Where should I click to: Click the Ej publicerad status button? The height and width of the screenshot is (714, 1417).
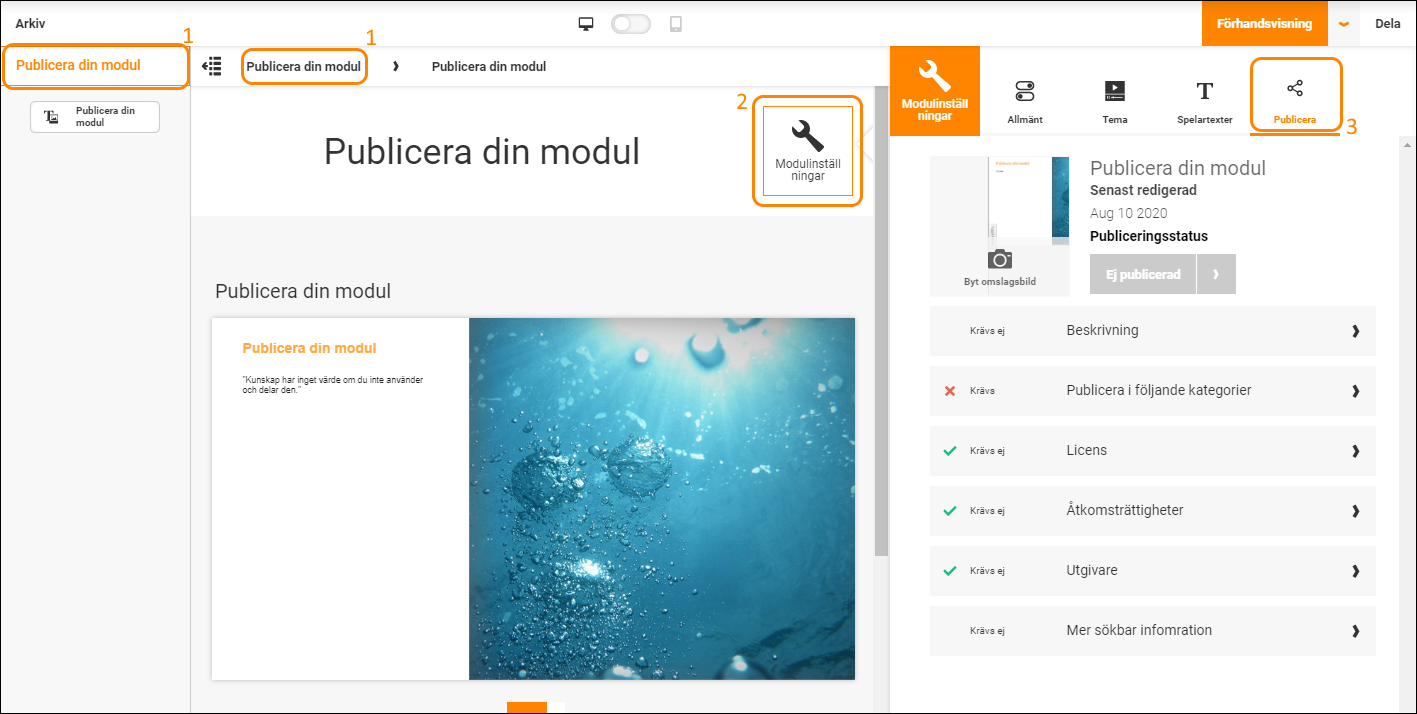click(x=1143, y=274)
